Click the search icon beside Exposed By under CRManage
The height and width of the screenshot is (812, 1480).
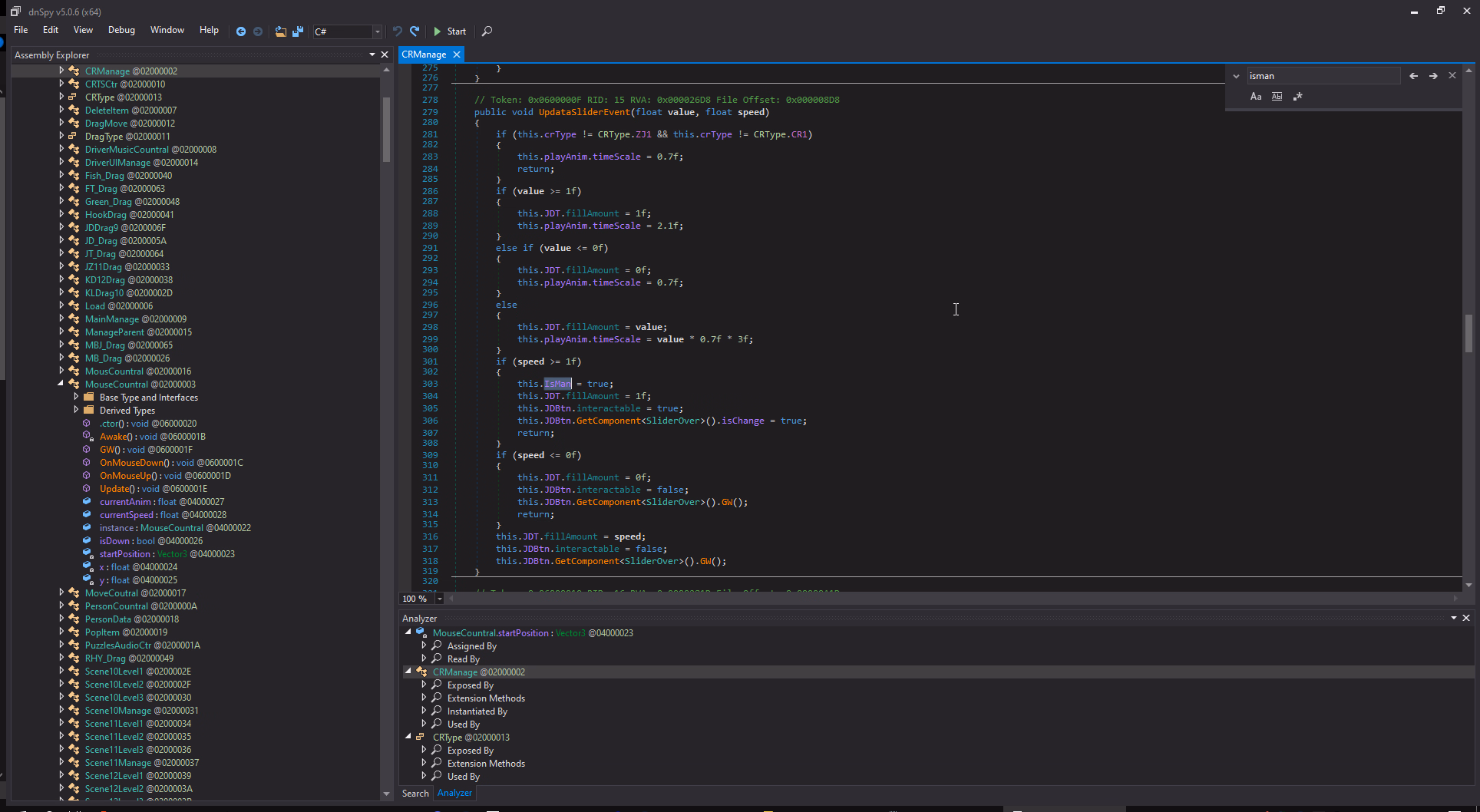click(x=437, y=685)
